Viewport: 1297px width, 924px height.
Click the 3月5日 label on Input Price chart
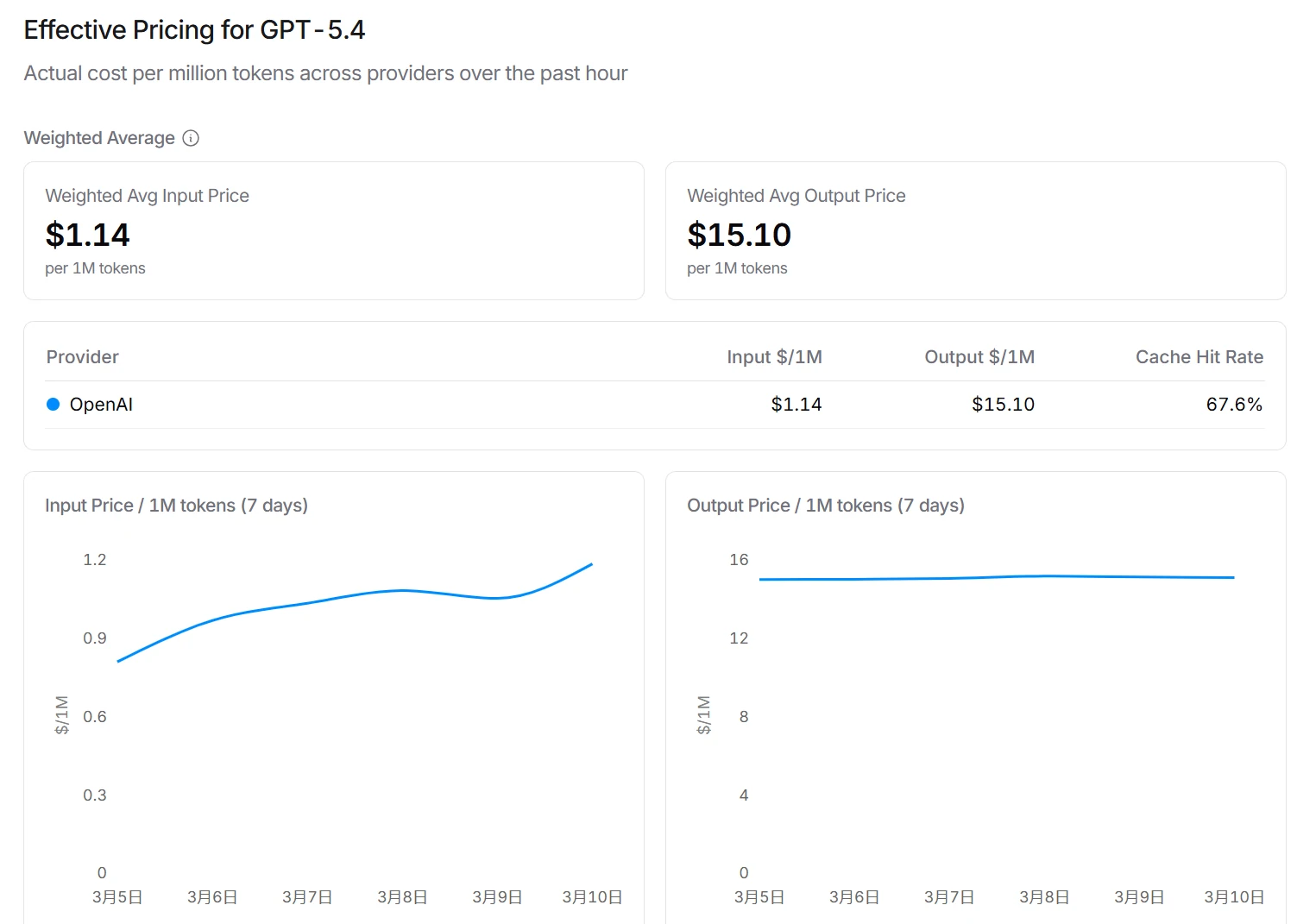(x=117, y=897)
